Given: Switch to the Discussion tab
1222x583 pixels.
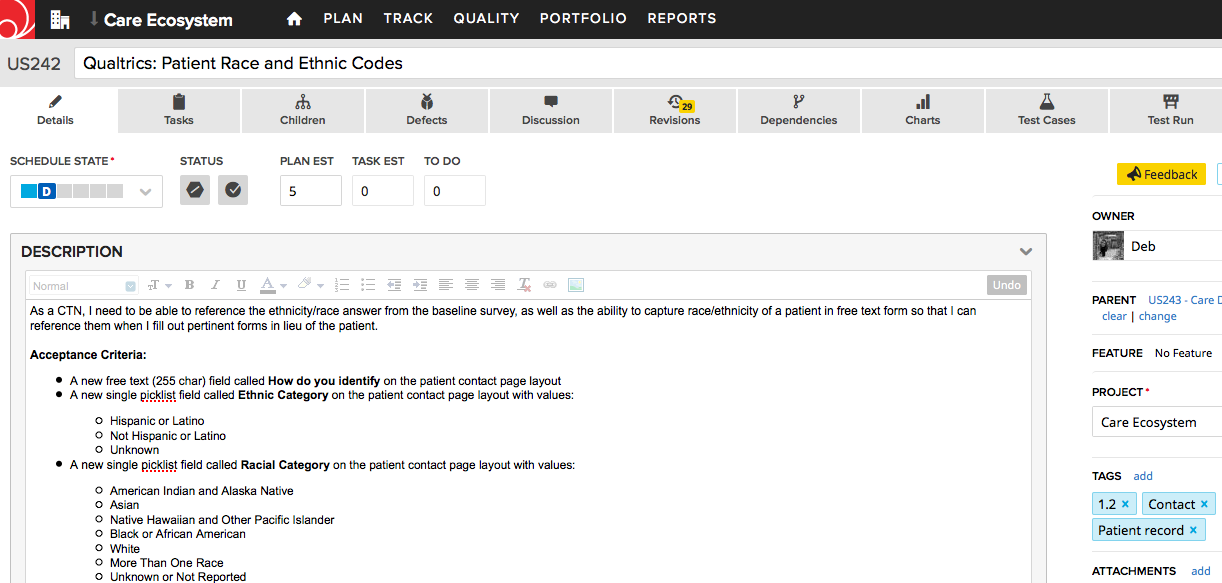Looking at the screenshot, I should coord(551,111).
